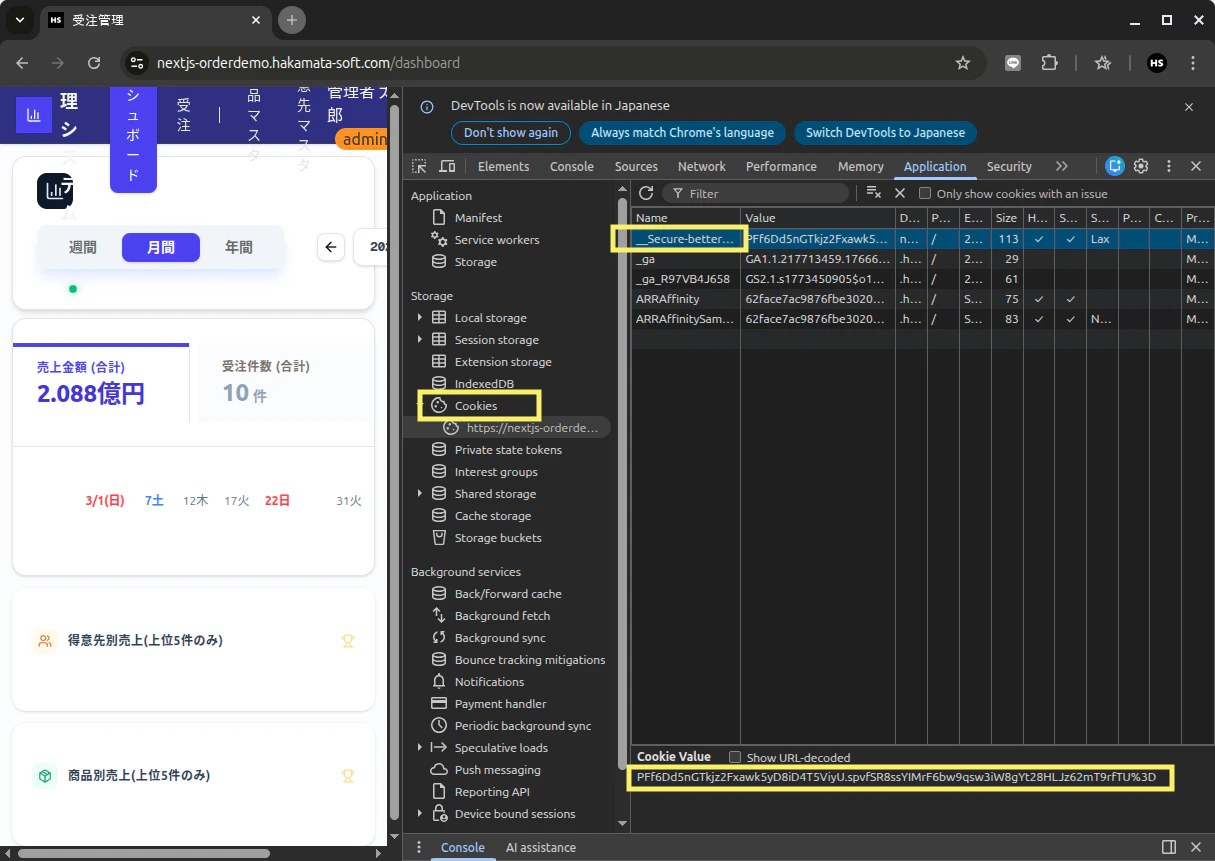Click Switch DevTools to Japanese

pos(885,133)
